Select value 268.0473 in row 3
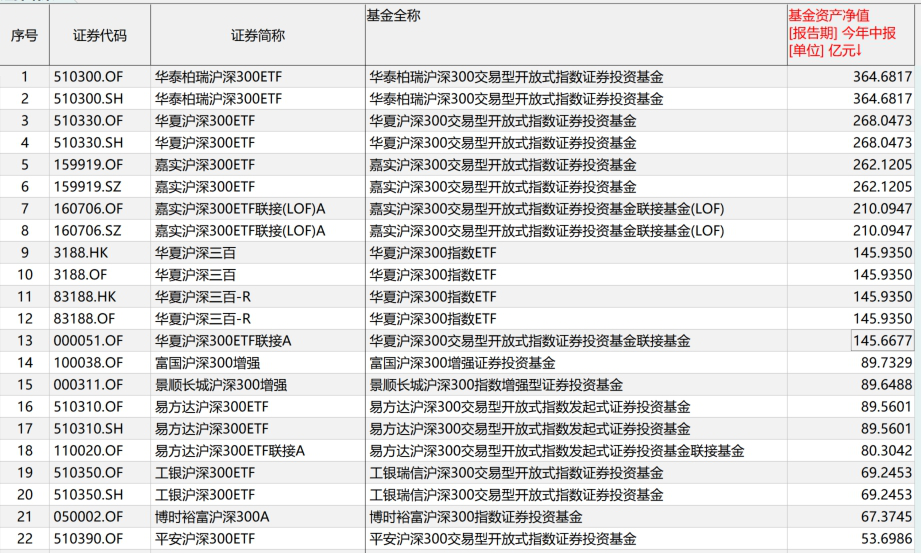The height and width of the screenshot is (554, 922). click(x=883, y=121)
